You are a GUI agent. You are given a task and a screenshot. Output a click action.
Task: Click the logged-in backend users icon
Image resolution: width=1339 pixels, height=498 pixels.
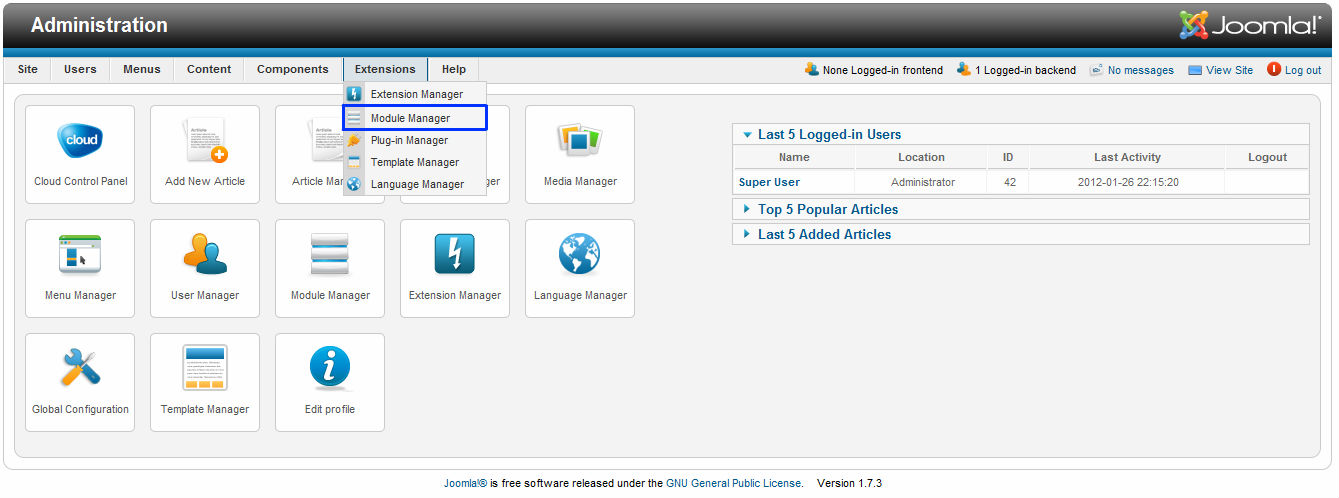coord(964,70)
